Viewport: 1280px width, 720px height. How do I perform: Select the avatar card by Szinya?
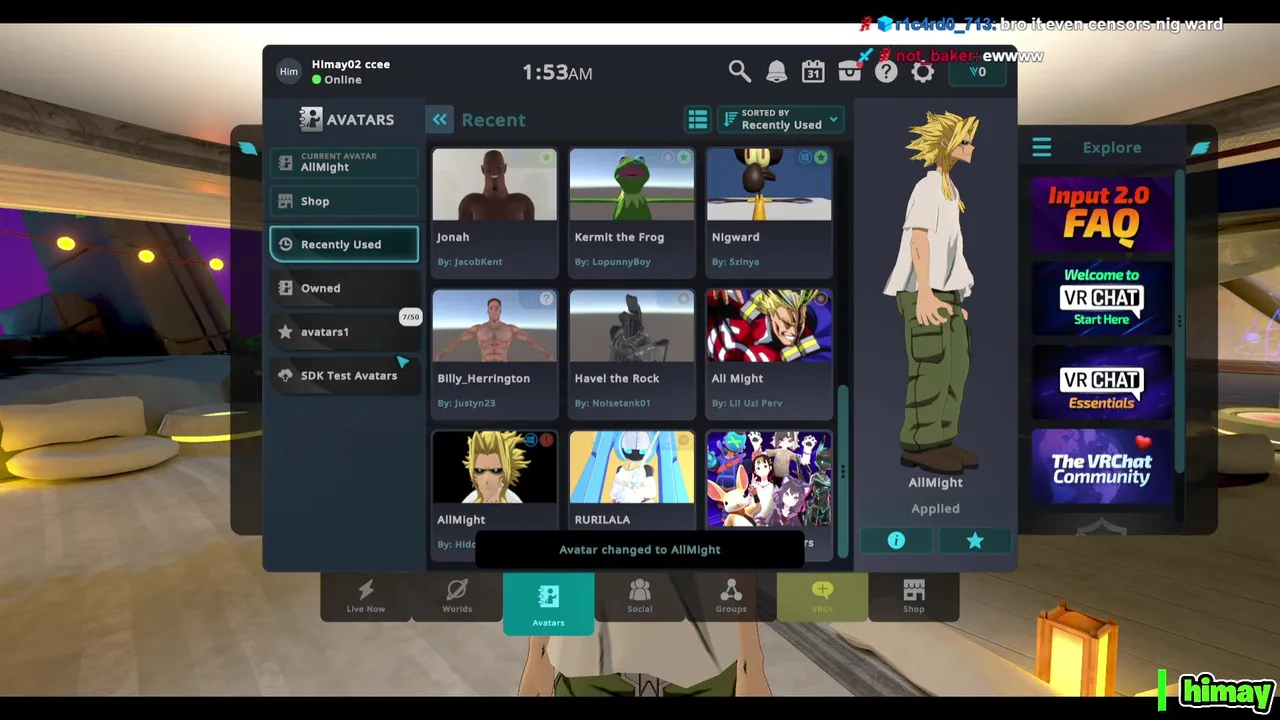click(x=769, y=213)
